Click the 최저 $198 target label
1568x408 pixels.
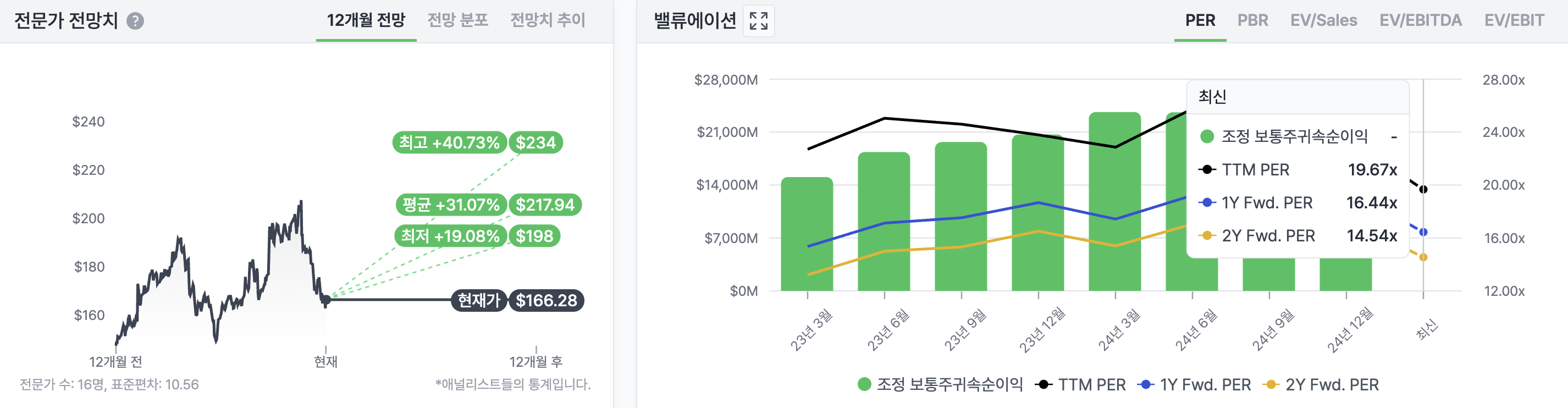click(x=534, y=236)
